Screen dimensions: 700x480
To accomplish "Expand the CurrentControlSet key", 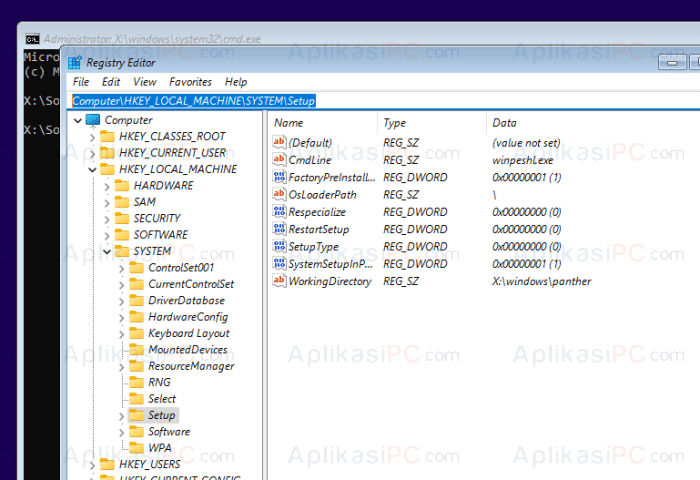I will click(121, 285).
